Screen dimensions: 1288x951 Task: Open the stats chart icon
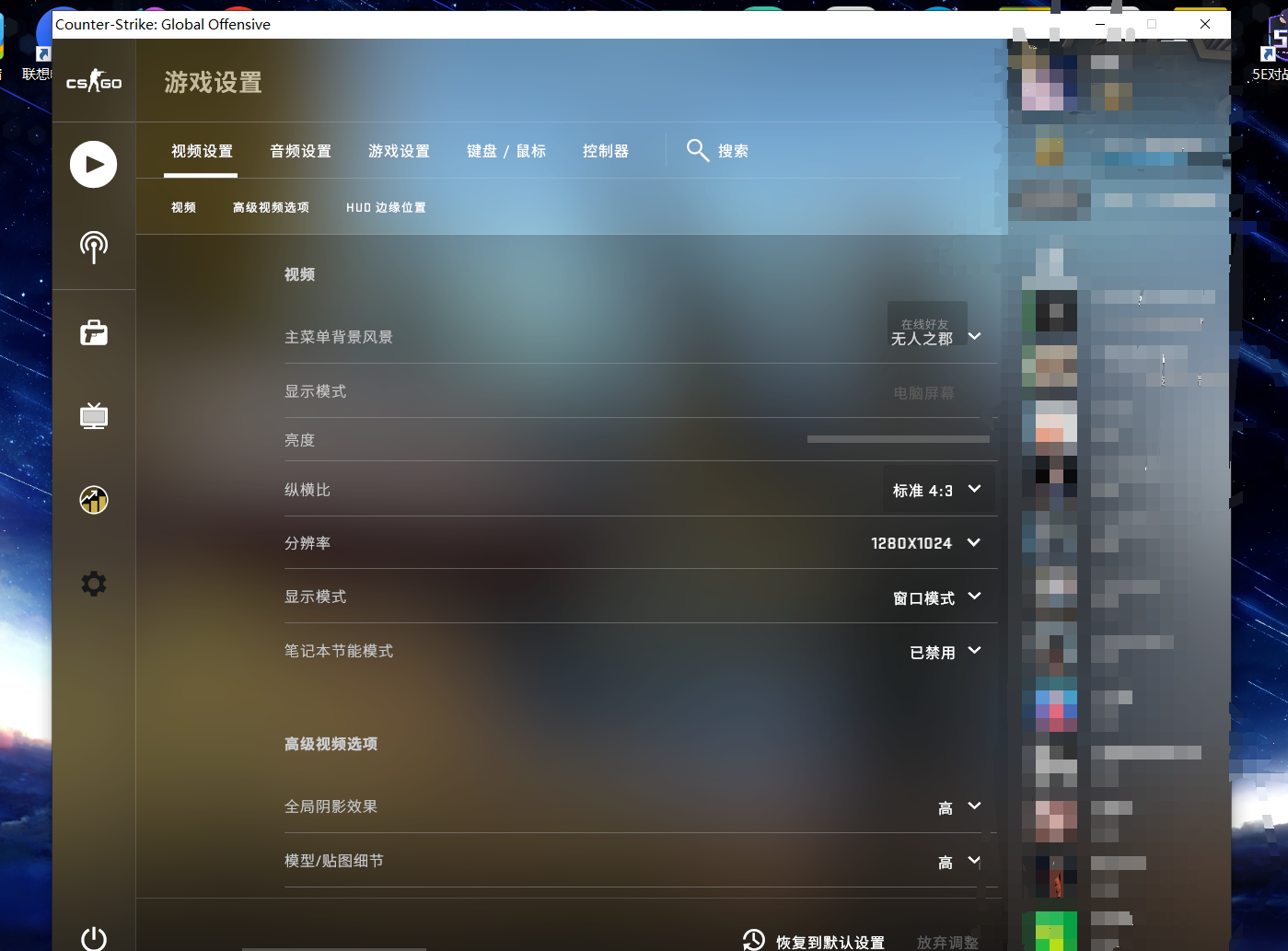pos(94,500)
